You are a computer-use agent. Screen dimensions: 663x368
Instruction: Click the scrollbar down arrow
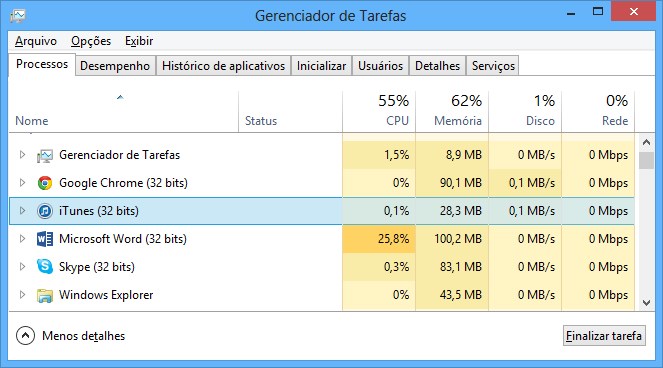646,302
